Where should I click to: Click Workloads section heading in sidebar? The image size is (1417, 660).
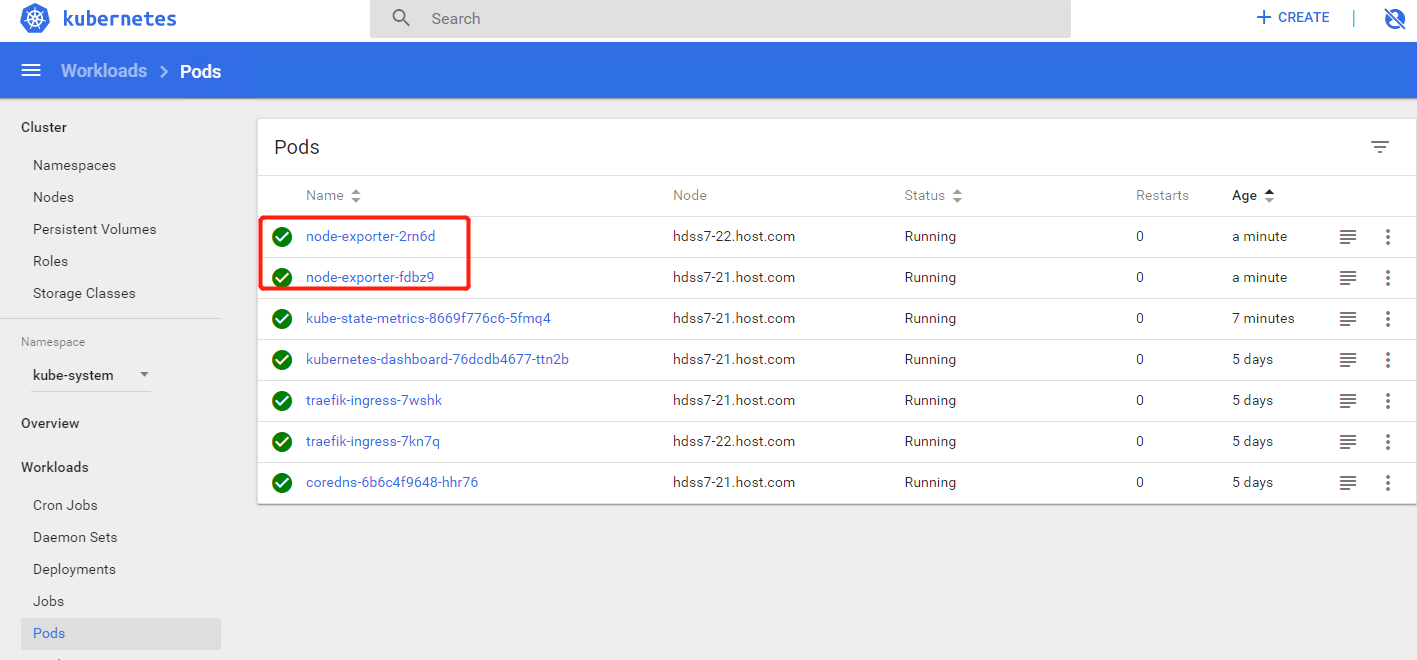click(55, 467)
